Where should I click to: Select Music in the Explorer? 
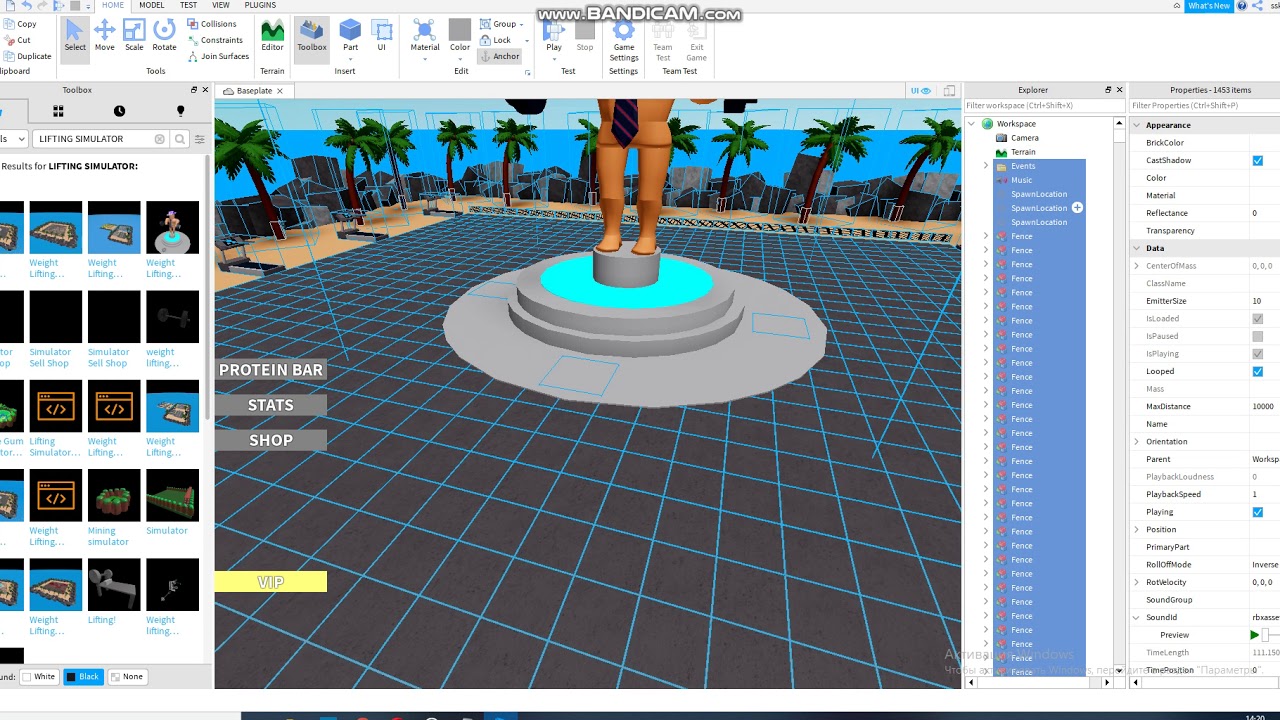click(x=1021, y=180)
